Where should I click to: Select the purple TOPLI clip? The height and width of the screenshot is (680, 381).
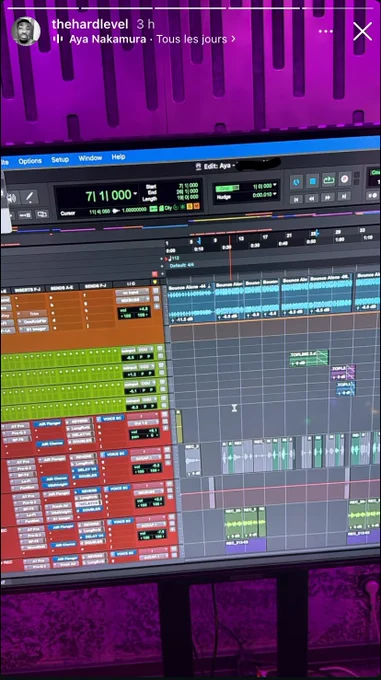pyautogui.click(x=343, y=373)
